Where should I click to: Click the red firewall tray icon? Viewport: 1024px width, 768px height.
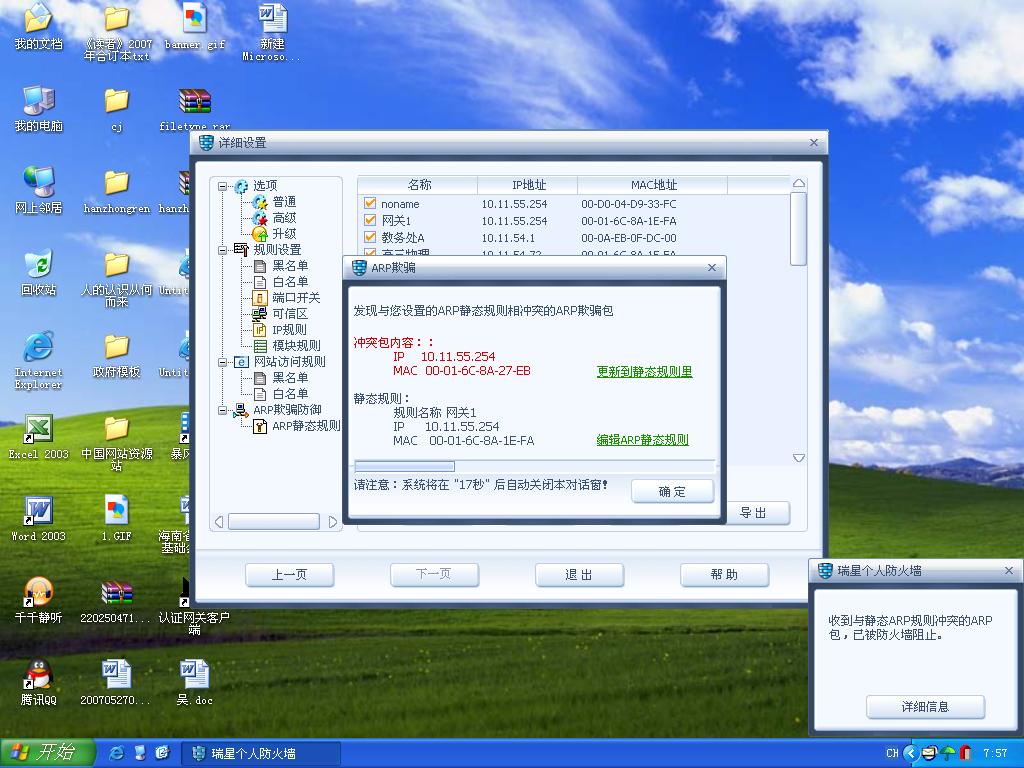coord(965,753)
